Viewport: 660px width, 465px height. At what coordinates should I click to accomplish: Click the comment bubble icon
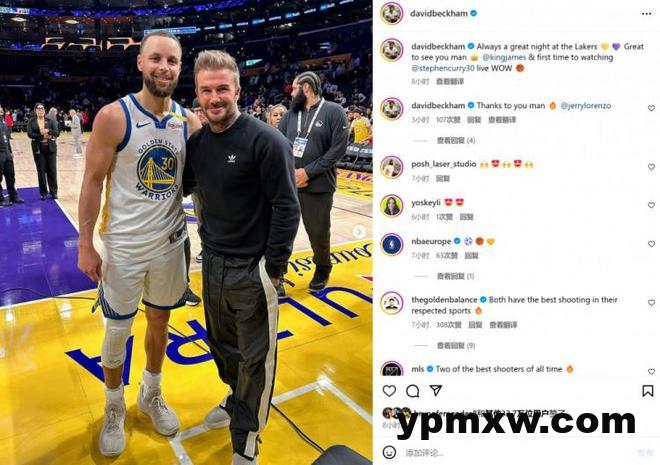click(x=412, y=391)
